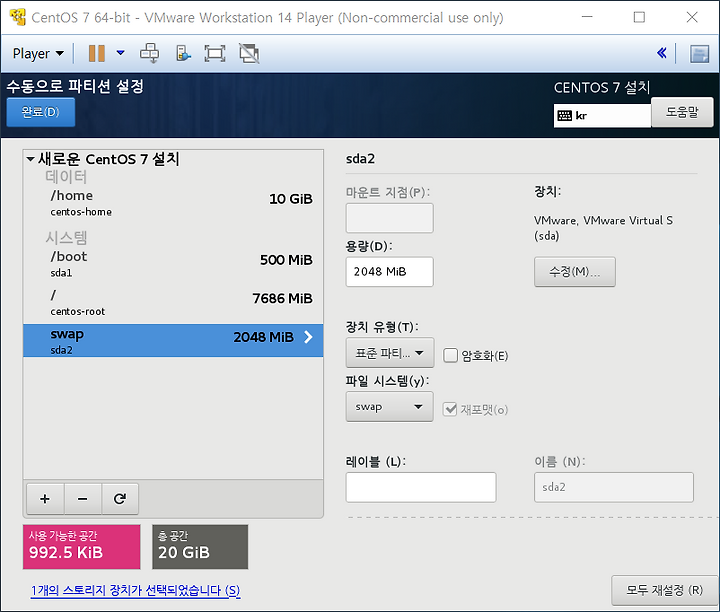Viewport: 720px width, 612px height.
Task: Click the 레이블 label input field
Action: click(421, 487)
